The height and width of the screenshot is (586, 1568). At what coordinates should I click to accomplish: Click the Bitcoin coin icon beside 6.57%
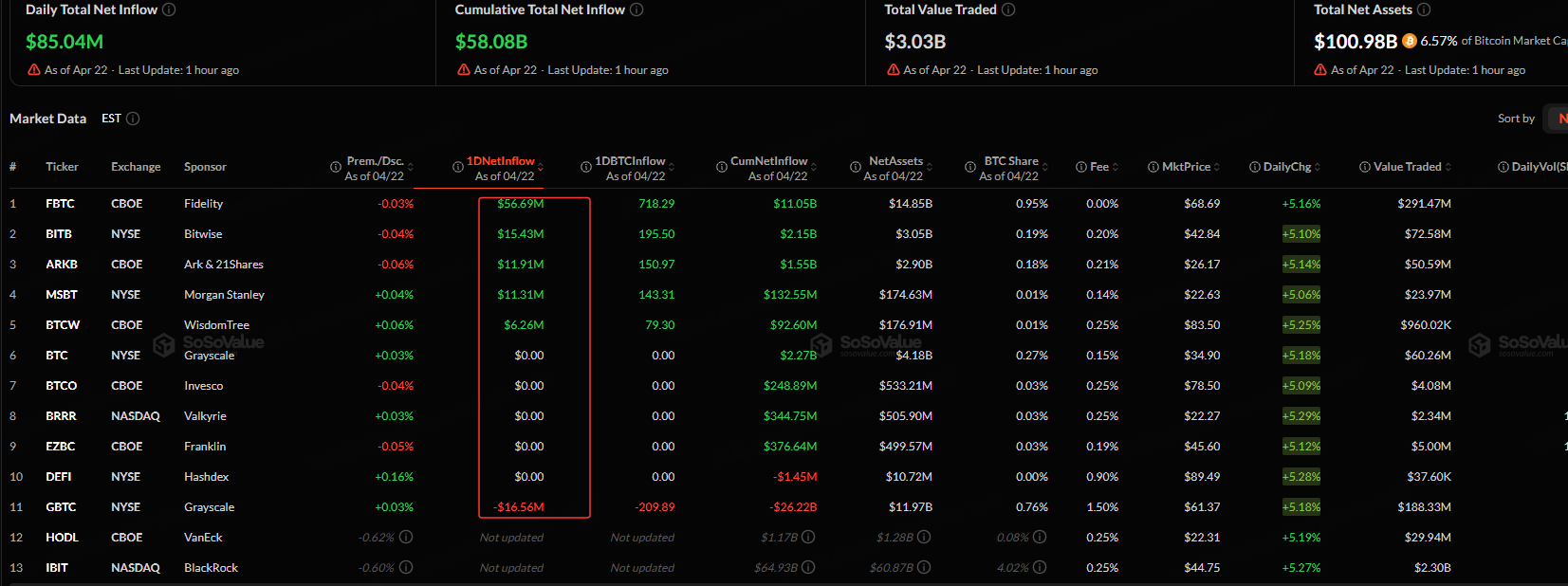(1409, 41)
